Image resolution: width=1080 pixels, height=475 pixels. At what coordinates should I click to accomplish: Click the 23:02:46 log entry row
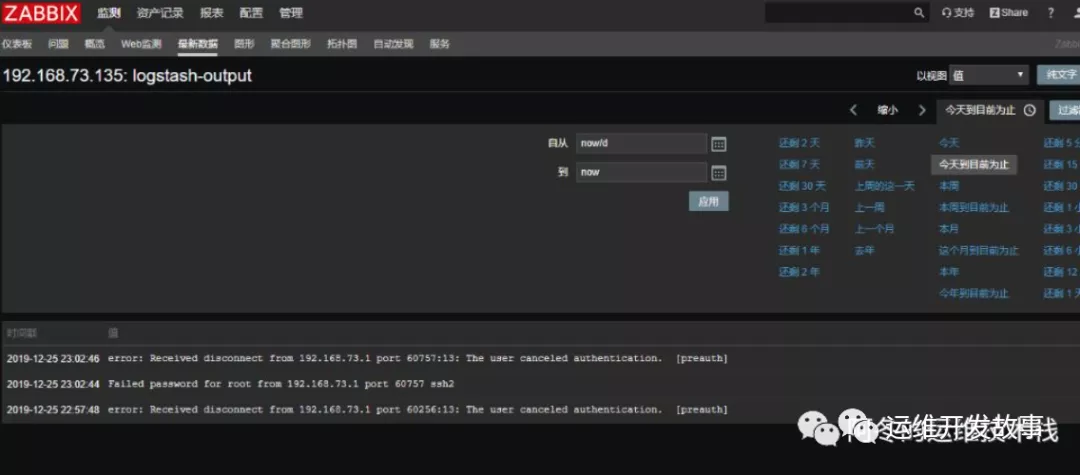(x=540, y=359)
